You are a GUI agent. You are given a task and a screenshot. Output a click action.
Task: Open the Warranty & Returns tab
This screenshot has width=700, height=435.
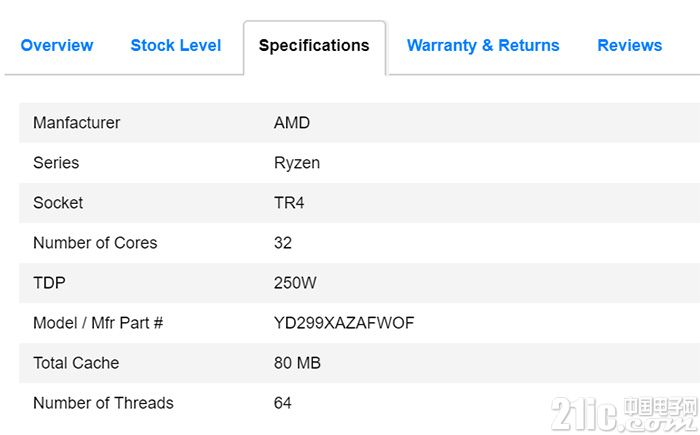pyautogui.click(x=483, y=46)
